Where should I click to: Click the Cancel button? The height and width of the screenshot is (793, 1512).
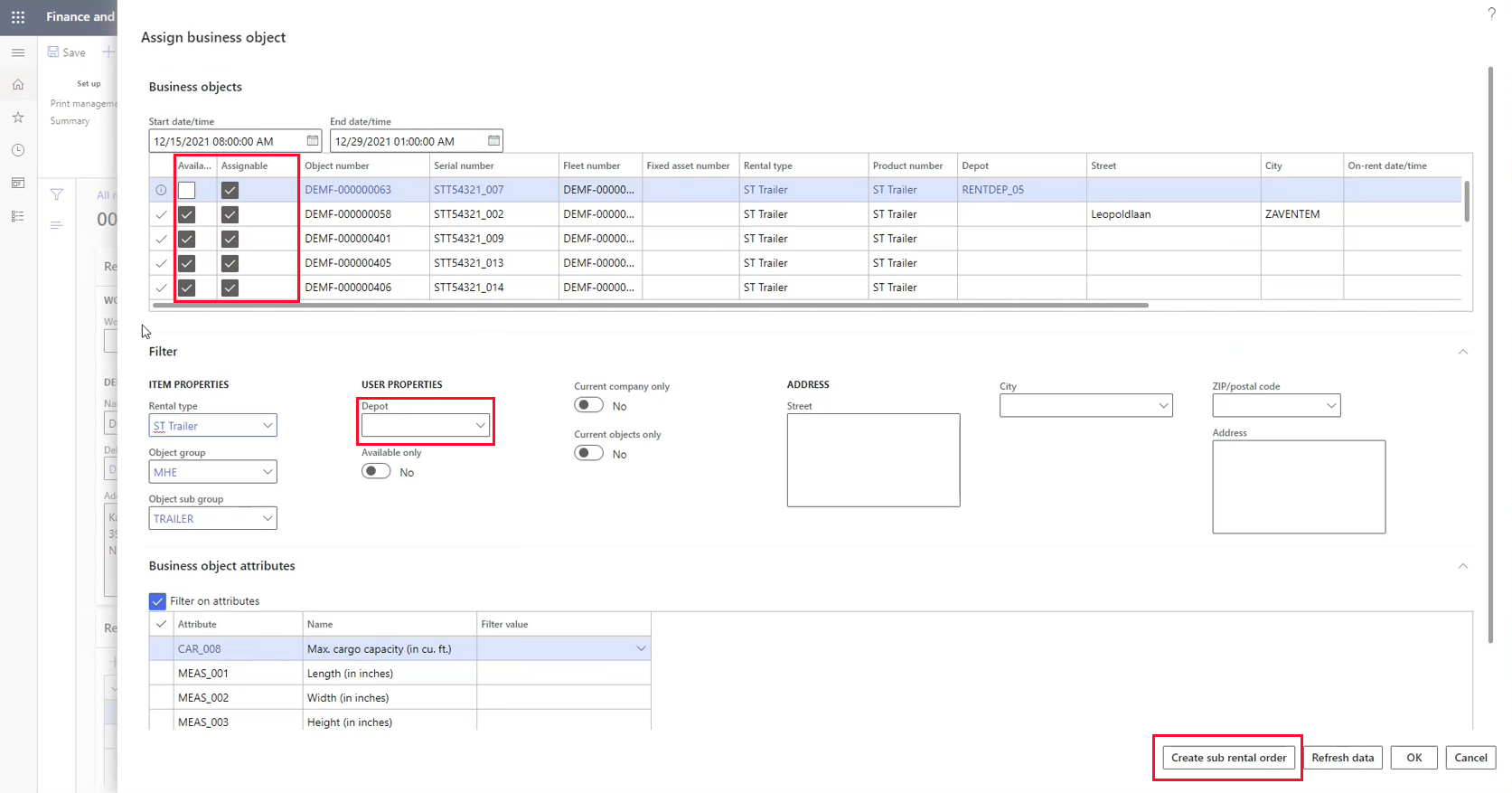click(1470, 758)
